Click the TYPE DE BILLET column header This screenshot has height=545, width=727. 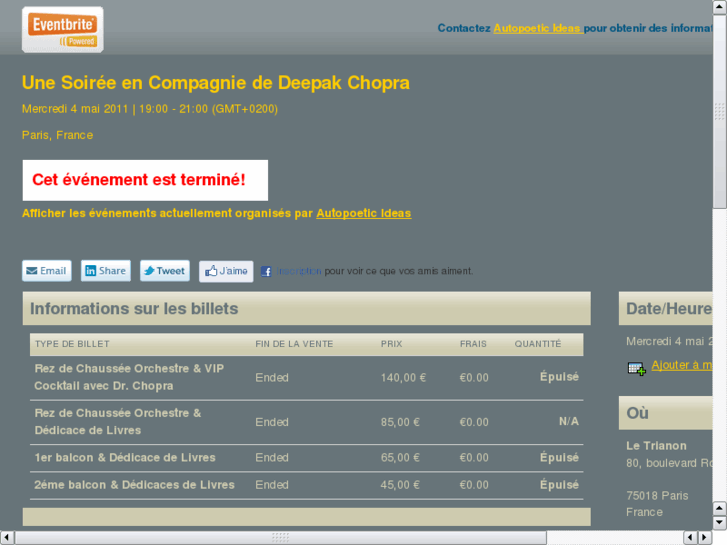click(72, 344)
